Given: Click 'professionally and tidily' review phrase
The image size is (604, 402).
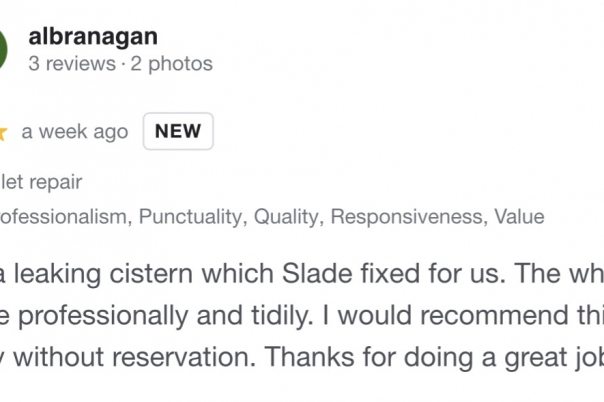Looking at the screenshot, I should pyautogui.click(x=163, y=316).
